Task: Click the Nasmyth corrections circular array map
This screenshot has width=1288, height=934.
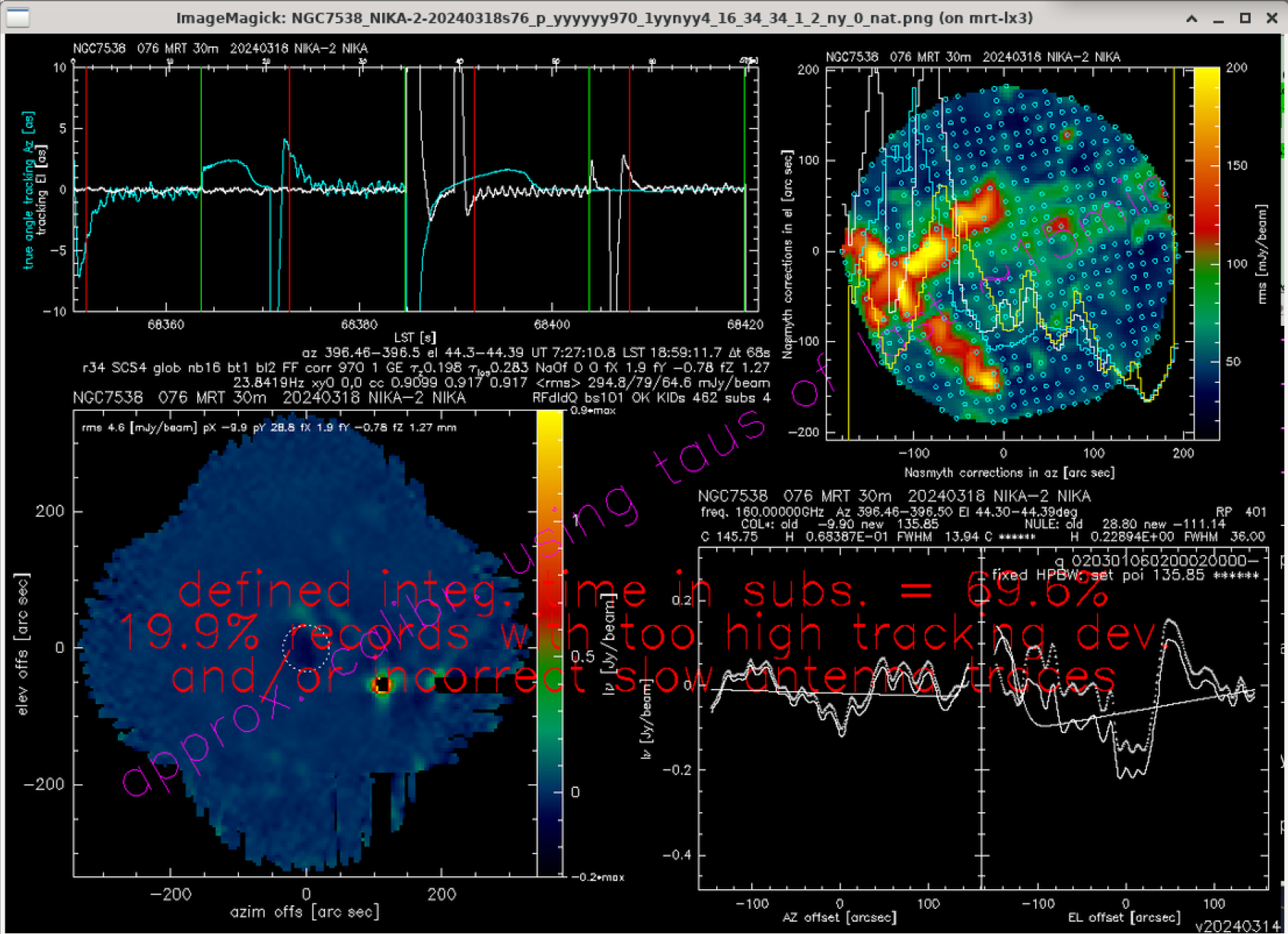Action: coord(1009,253)
